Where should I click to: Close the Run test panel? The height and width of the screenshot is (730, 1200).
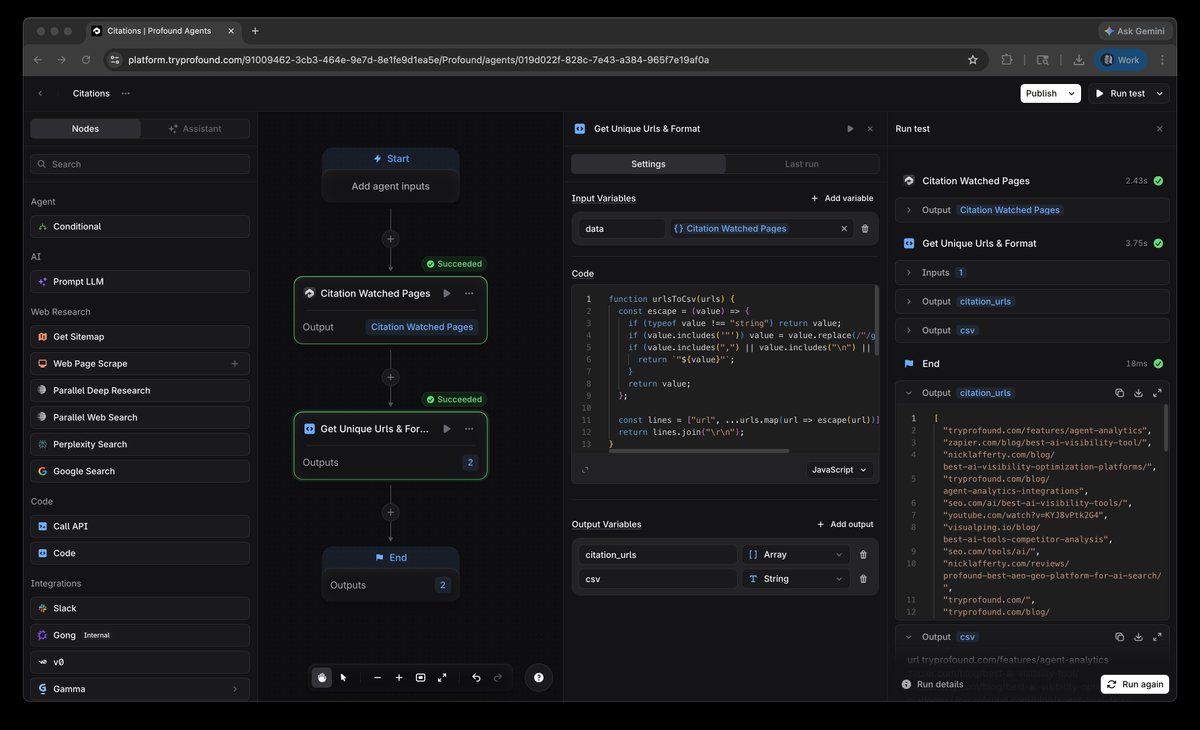click(1159, 128)
